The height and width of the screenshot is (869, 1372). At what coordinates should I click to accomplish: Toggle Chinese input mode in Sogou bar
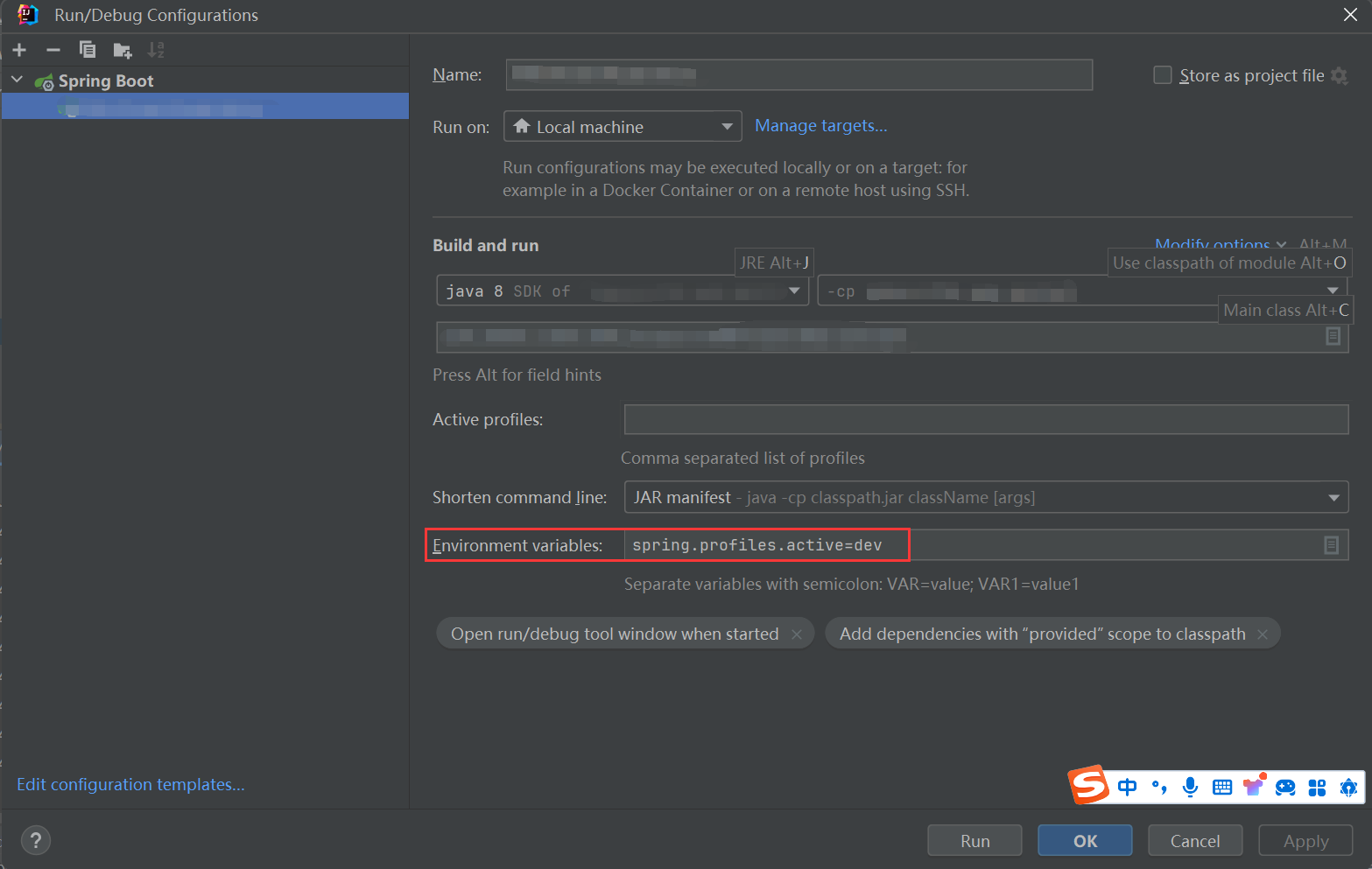pos(1127,787)
